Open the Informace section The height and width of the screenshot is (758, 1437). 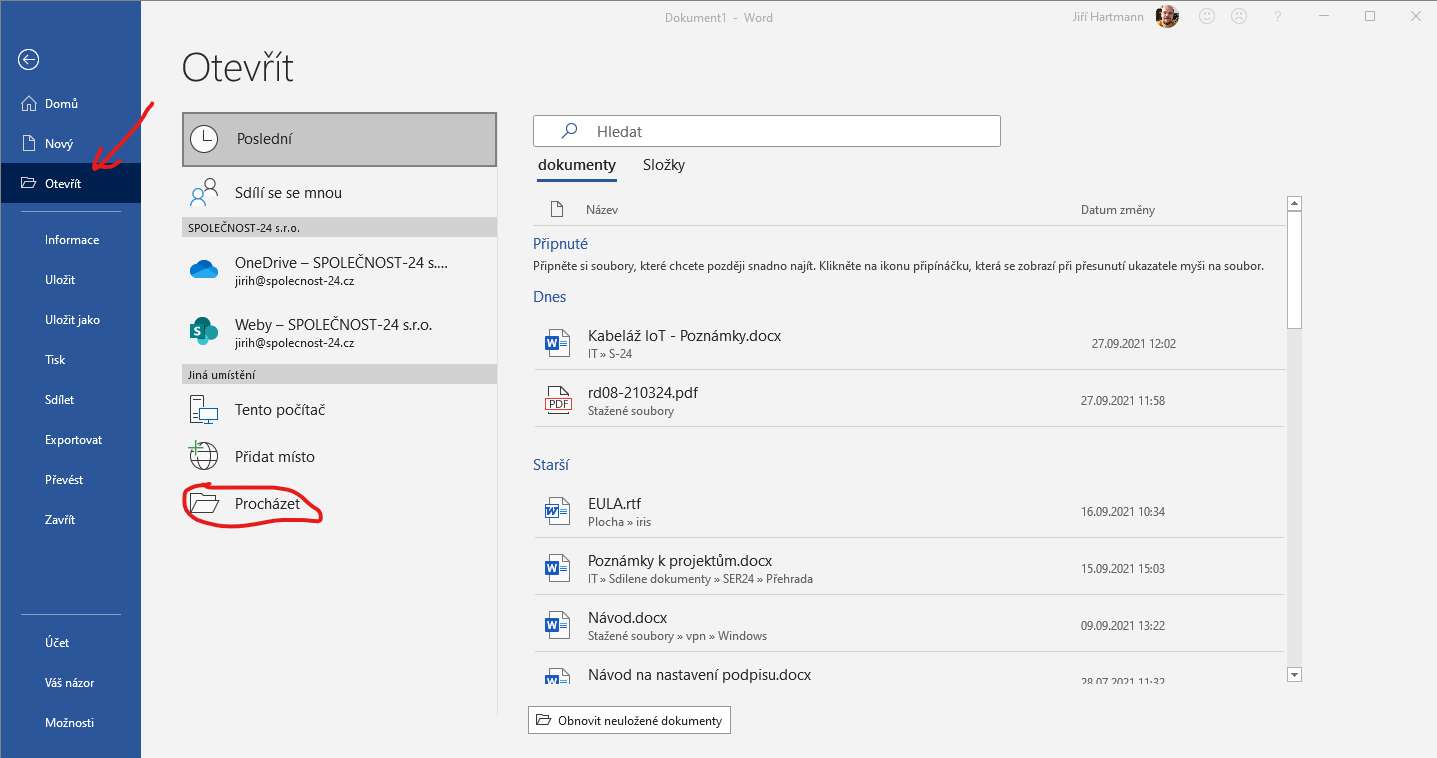tap(70, 240)
